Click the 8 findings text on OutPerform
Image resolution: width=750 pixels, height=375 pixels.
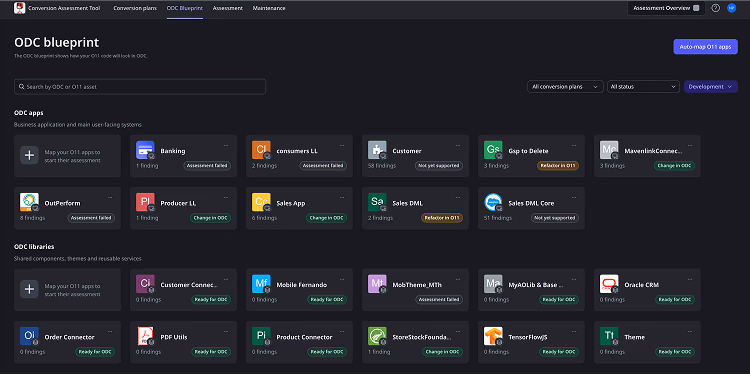[x=33, y=218]
